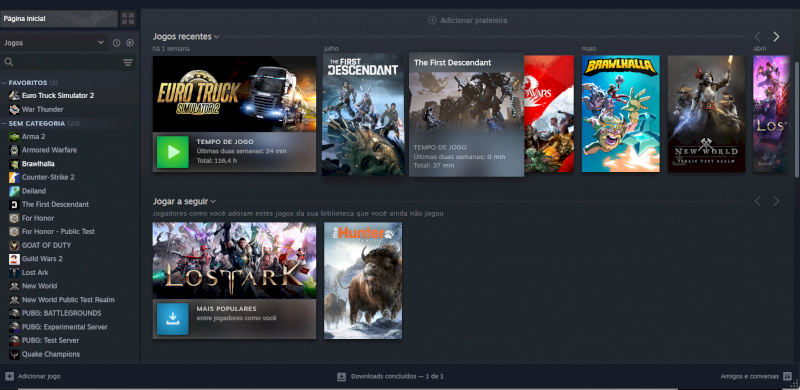Click the War Thunder game icon
The width and height of the screenshot is (800, 390).
pos(14,109)
